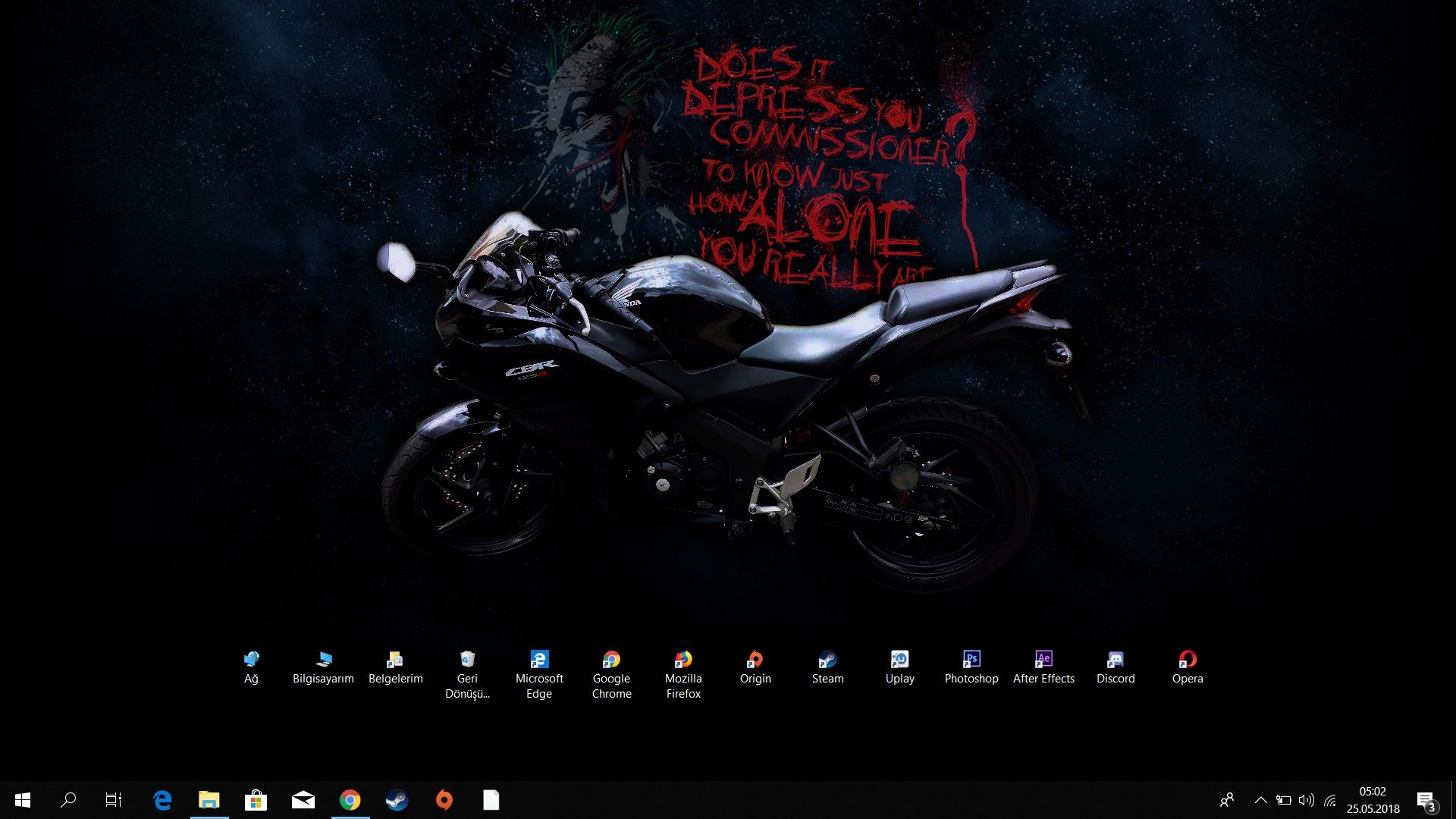Screen dimensions: 1456x819
Task: Open taskbar search magnifier
Action: [68, 800]
